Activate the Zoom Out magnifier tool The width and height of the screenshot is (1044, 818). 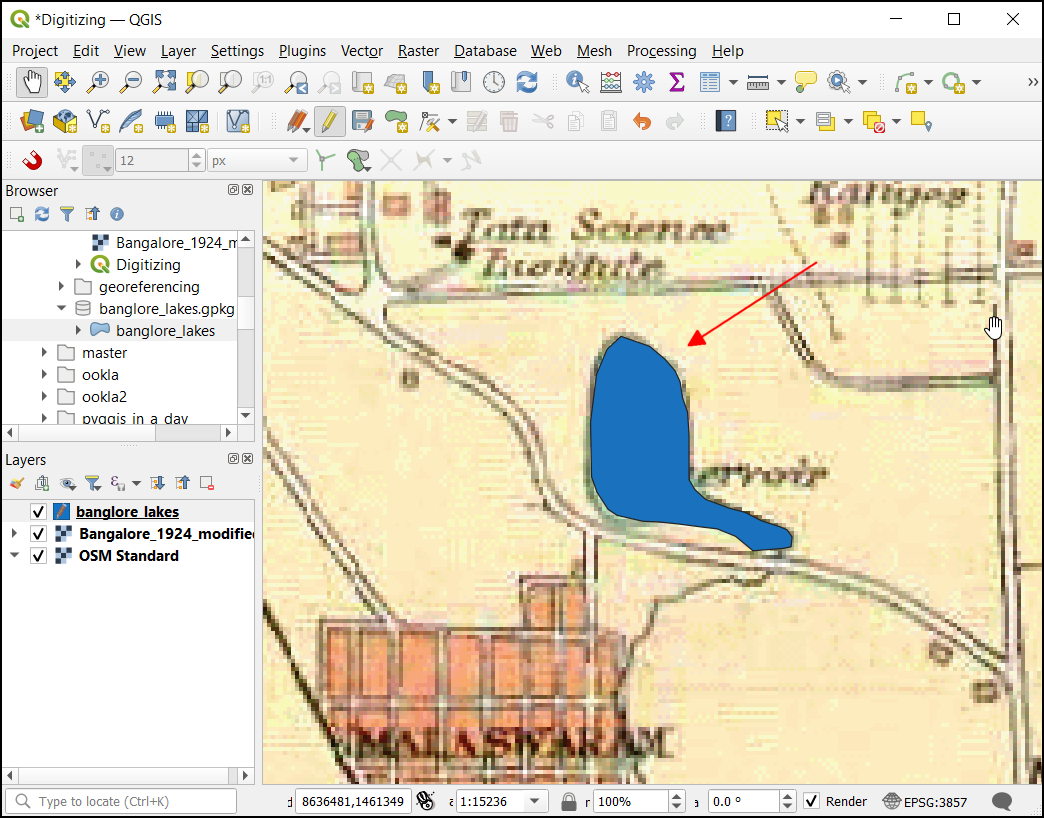pos(130,83)
